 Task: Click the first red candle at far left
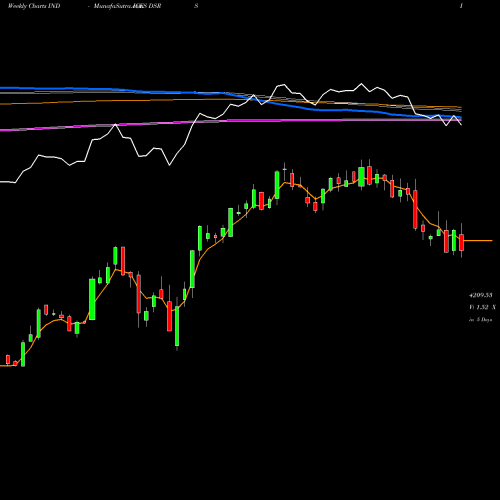point(8,360)
